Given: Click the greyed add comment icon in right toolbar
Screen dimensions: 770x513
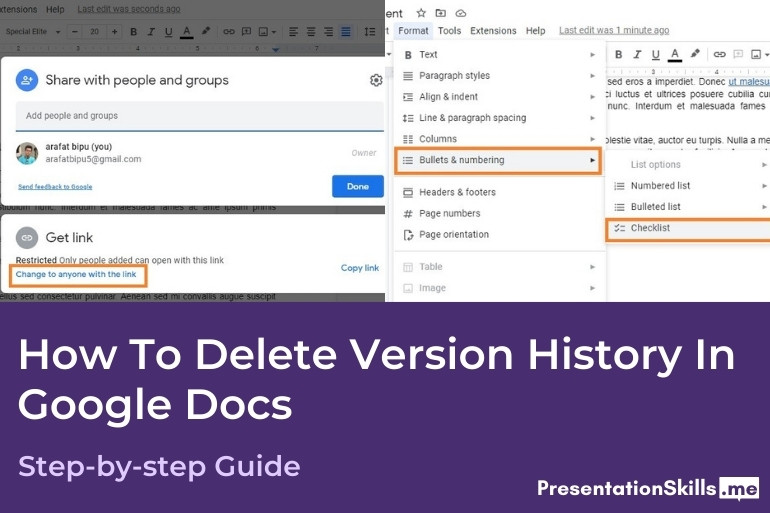Looking at the screenshot, I should tap(738, 54).
